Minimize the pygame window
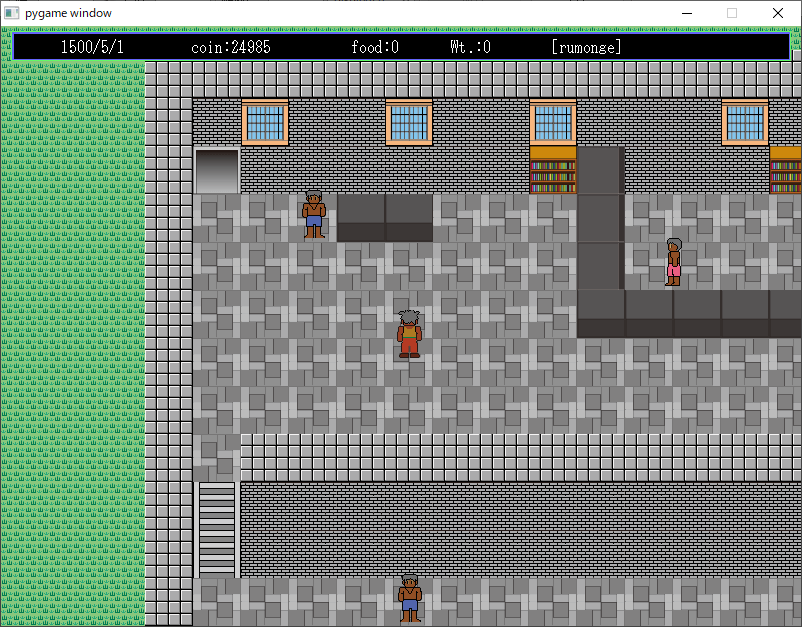This screenshot has width=802, height=627. click(687, 13)
